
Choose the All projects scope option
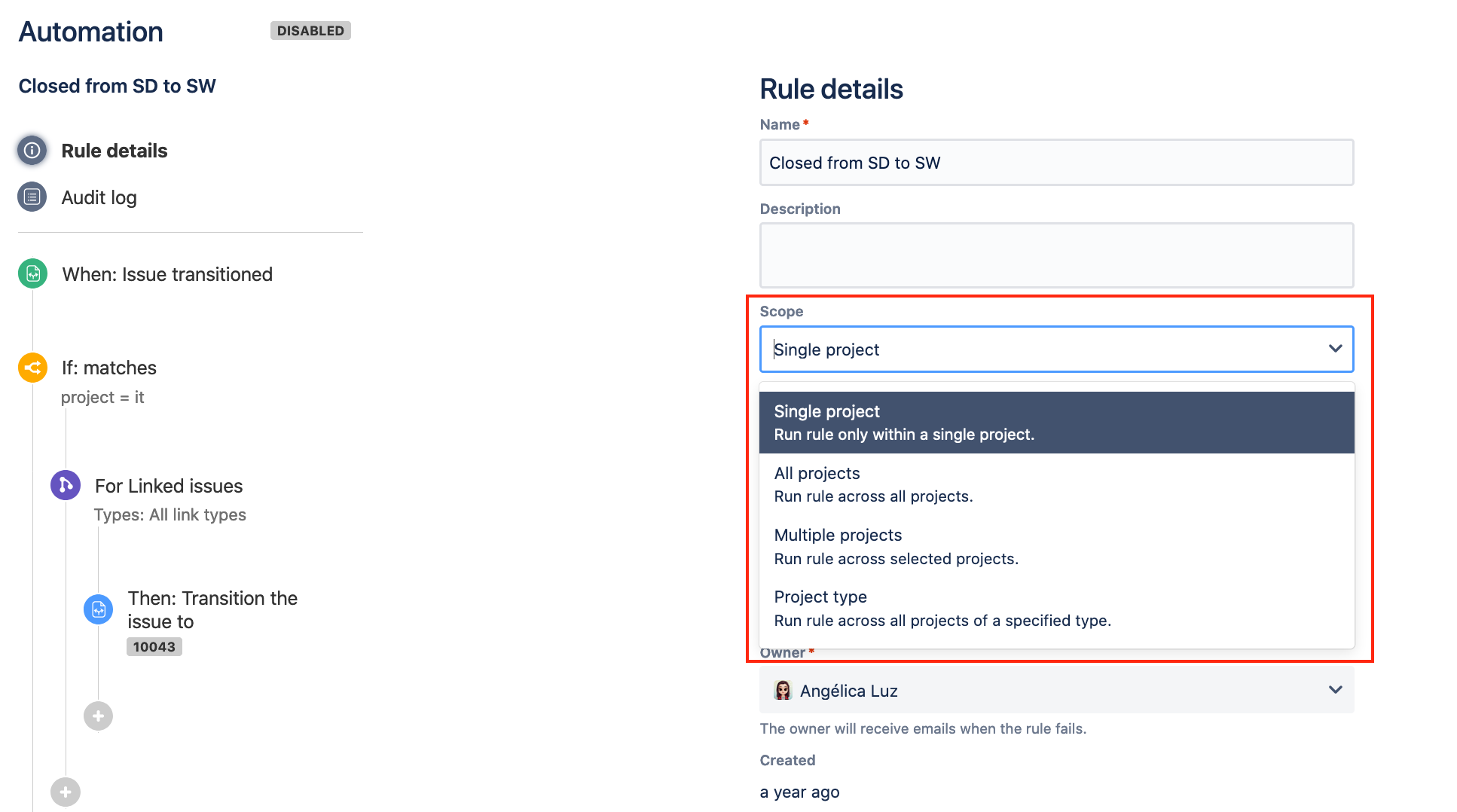tap(1056, 484)
